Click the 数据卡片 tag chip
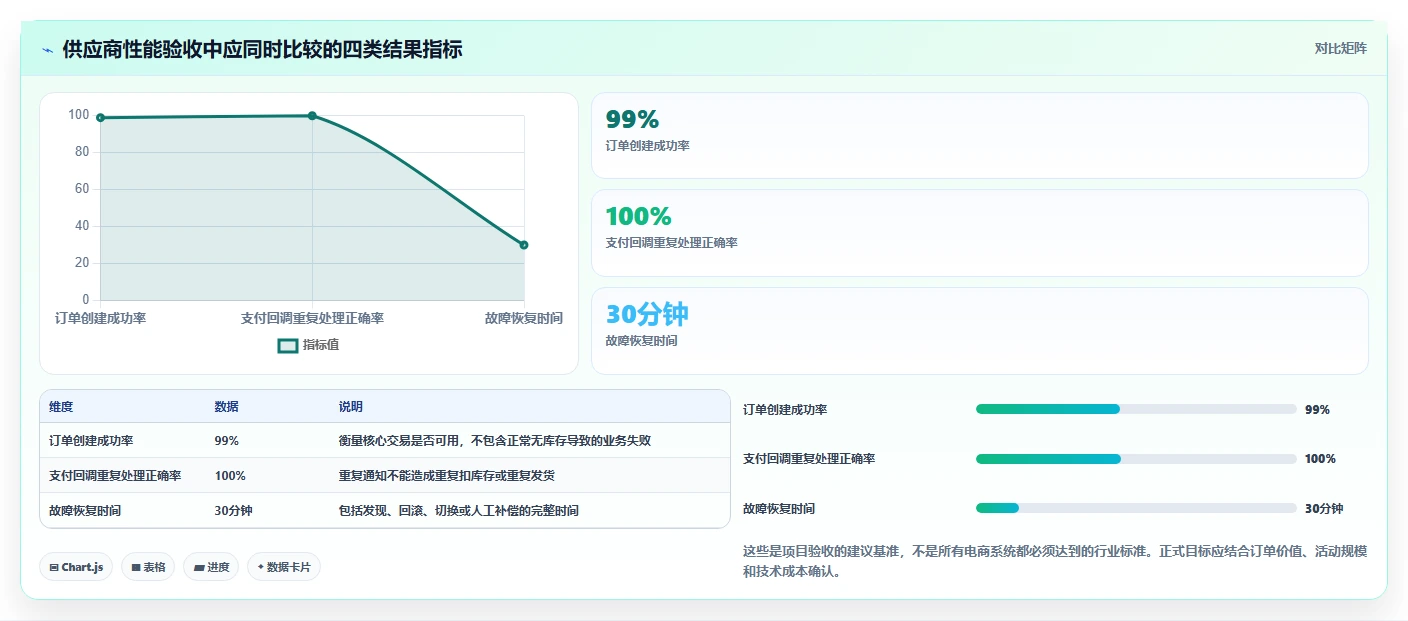Viewport: 1408px width, 621px height. click(x=284, y=567)
